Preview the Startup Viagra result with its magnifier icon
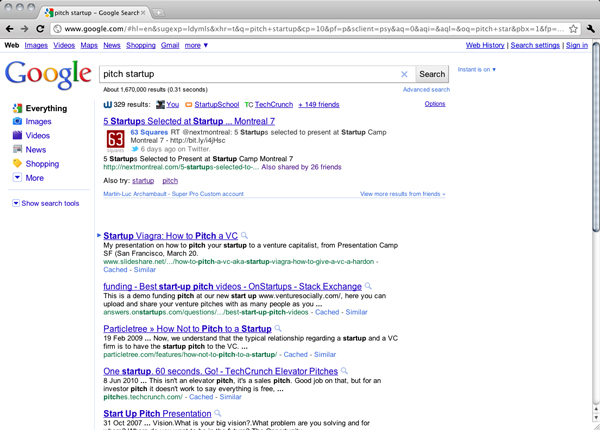600x430 pixels. tap(244, 235)
